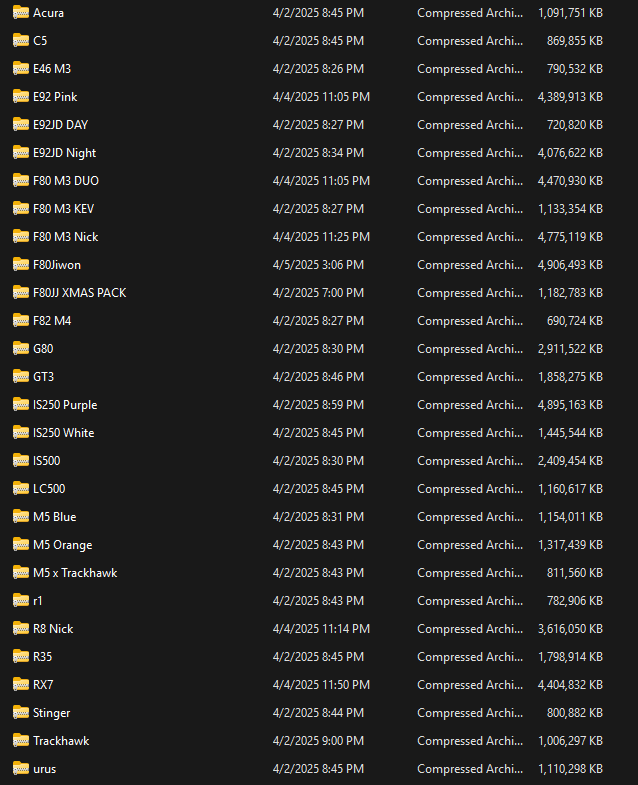Image resolution: width=638 pixels, height=785 pixels.
Task: Click the IS250 Purple file name
Action: click(x=65, y=405)
